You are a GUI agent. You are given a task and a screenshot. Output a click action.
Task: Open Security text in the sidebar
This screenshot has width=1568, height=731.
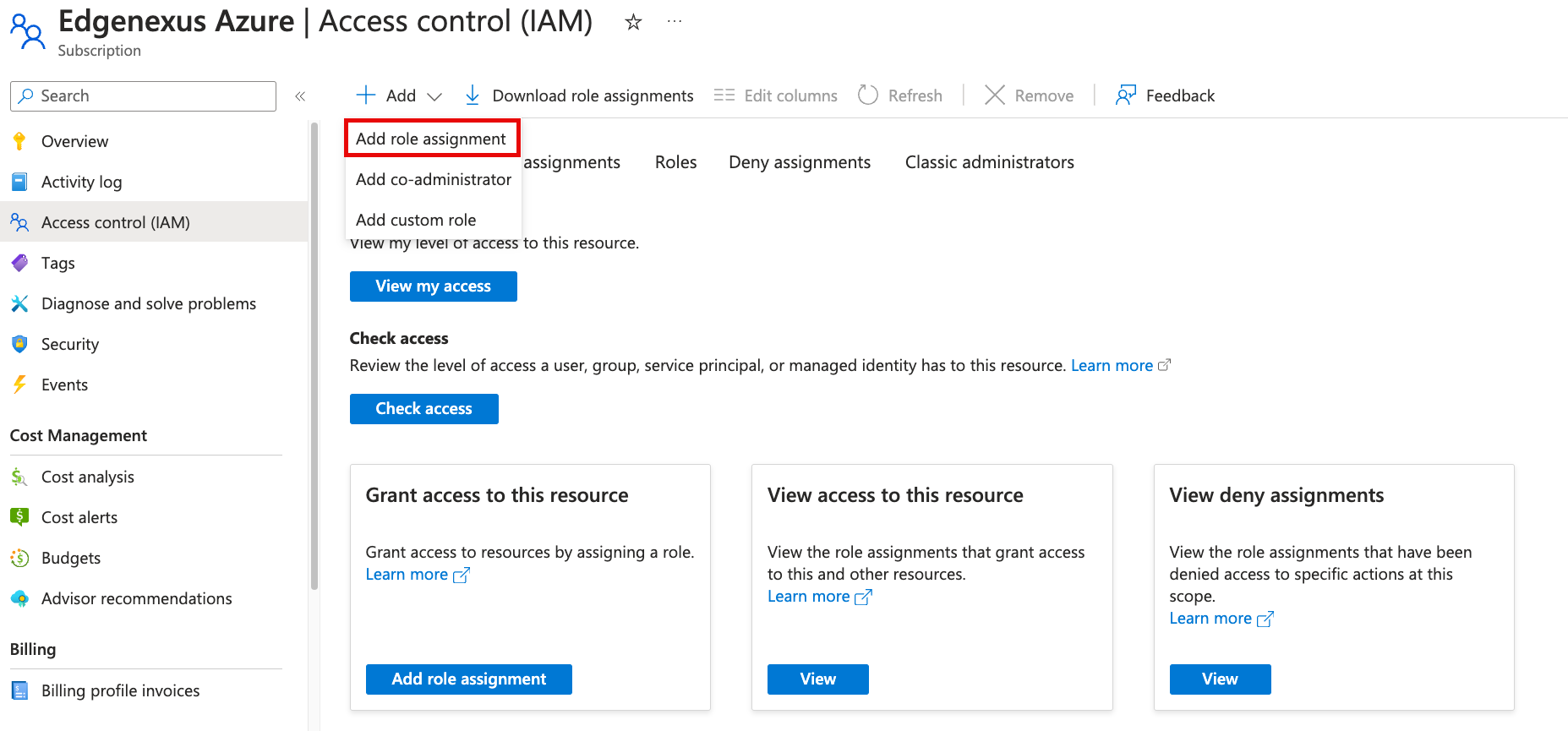tap(70, 344)
